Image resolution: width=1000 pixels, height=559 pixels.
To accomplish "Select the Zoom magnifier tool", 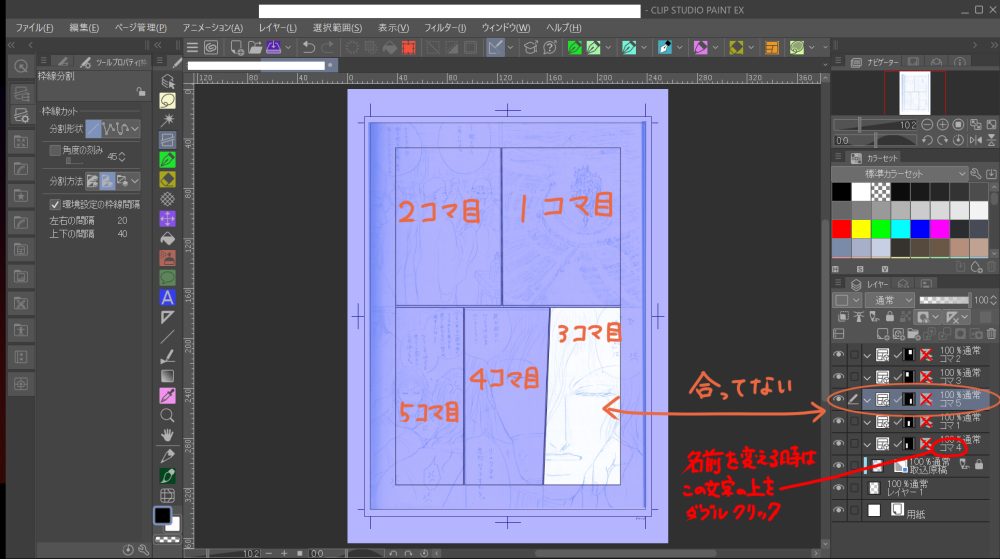I will pos(167,416).
